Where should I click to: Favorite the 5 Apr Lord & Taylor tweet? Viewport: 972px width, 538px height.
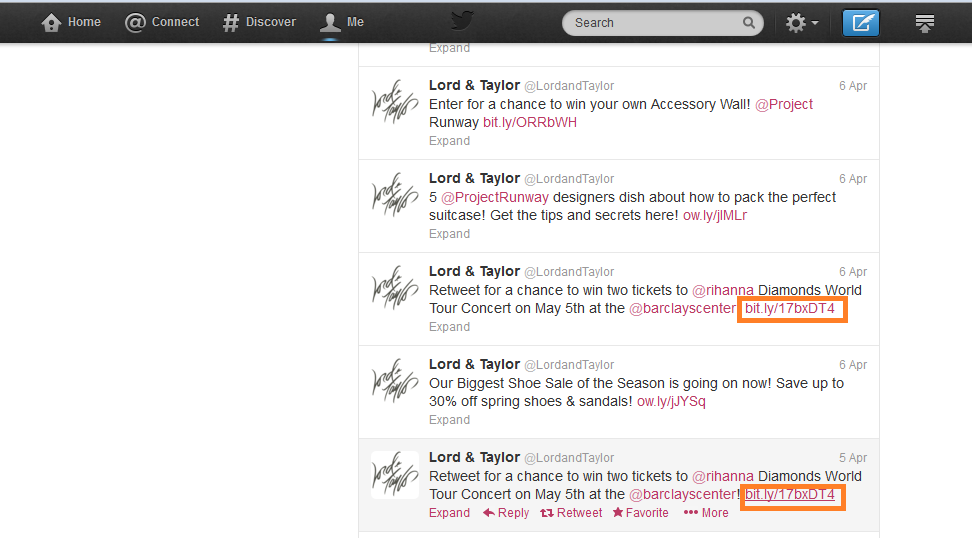[640, 513]
